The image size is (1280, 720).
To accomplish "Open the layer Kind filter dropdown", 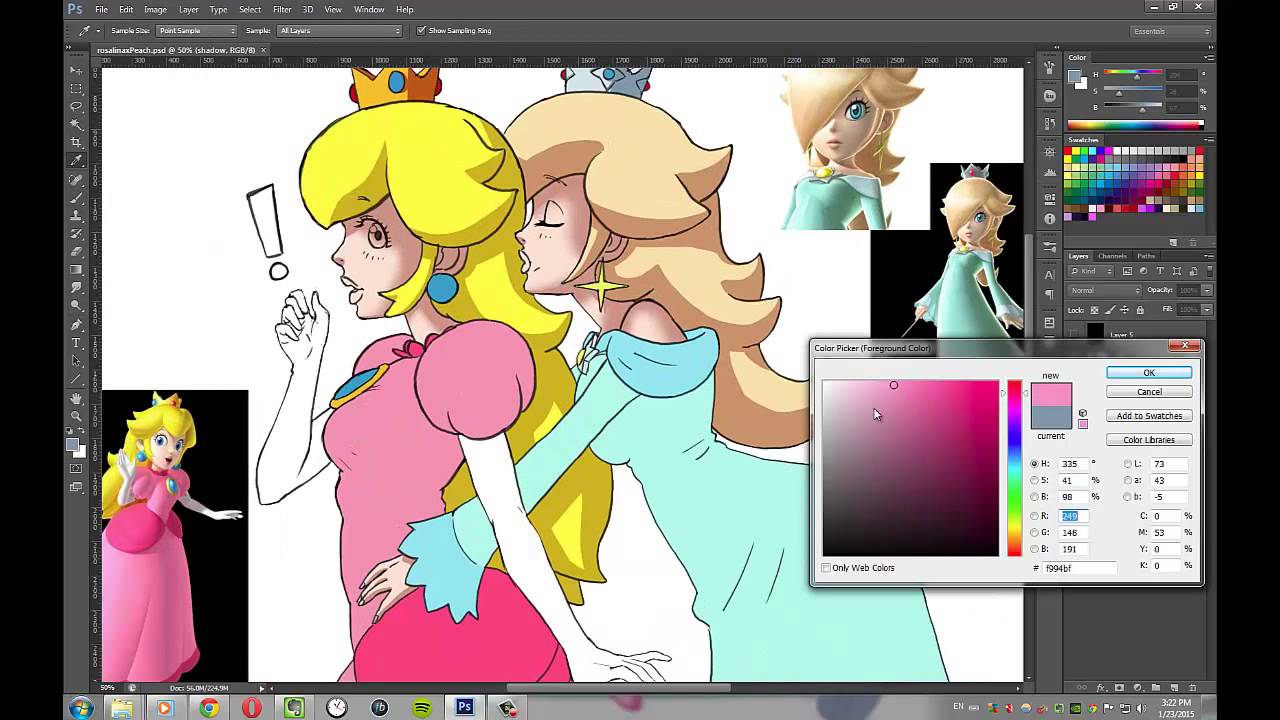I will coord(1090,271).
